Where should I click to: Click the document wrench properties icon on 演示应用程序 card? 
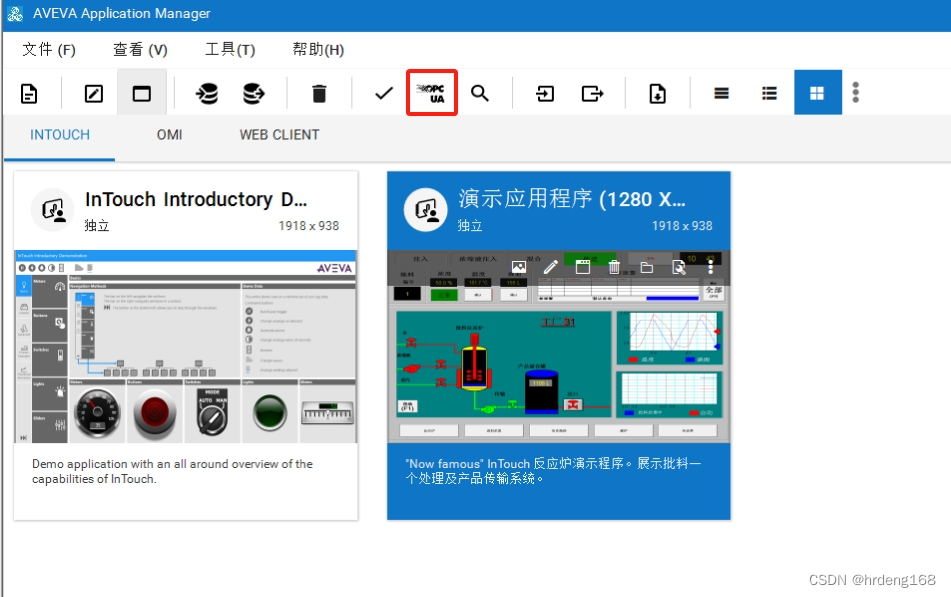[679, 267]
